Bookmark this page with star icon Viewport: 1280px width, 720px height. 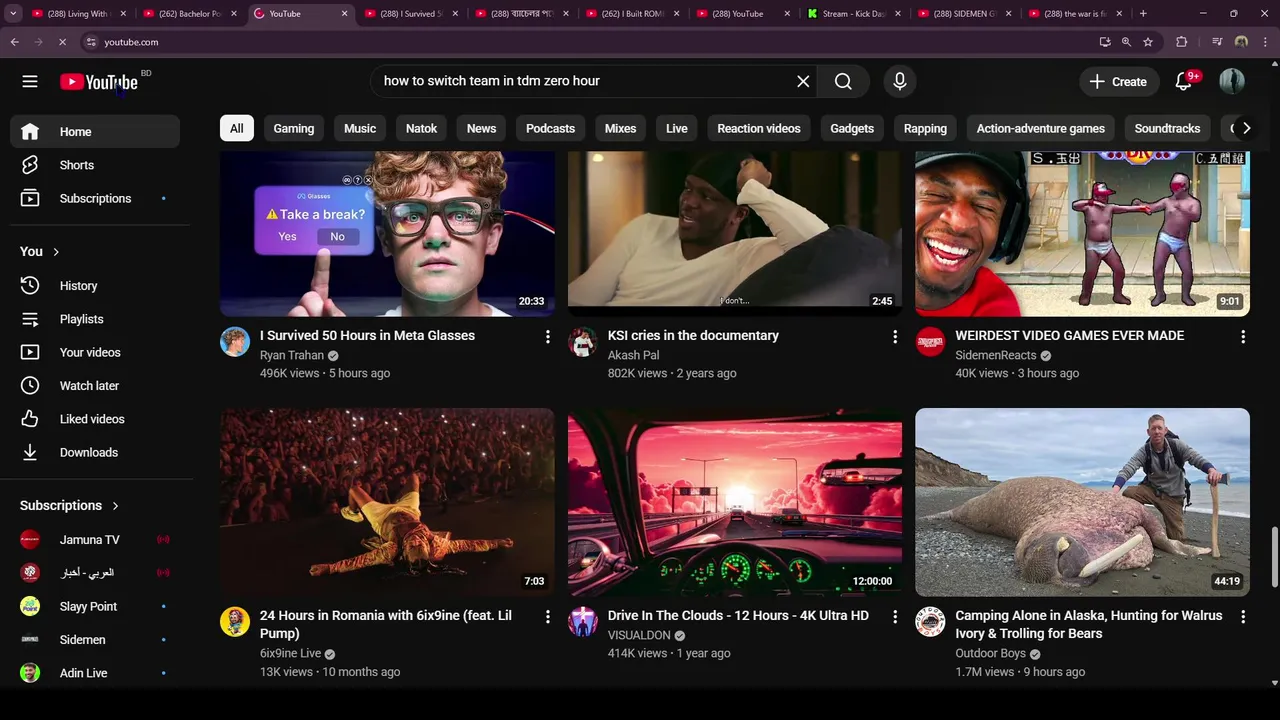(1148, 42)
